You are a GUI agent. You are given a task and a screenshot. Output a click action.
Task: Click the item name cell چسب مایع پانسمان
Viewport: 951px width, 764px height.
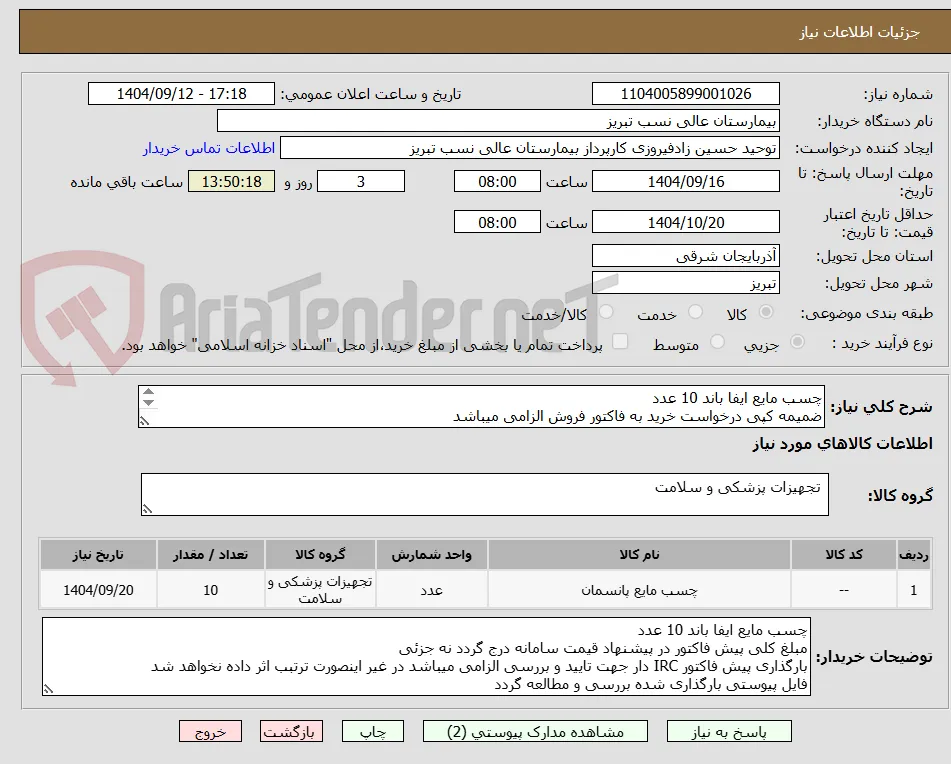[x=639, y=590]
